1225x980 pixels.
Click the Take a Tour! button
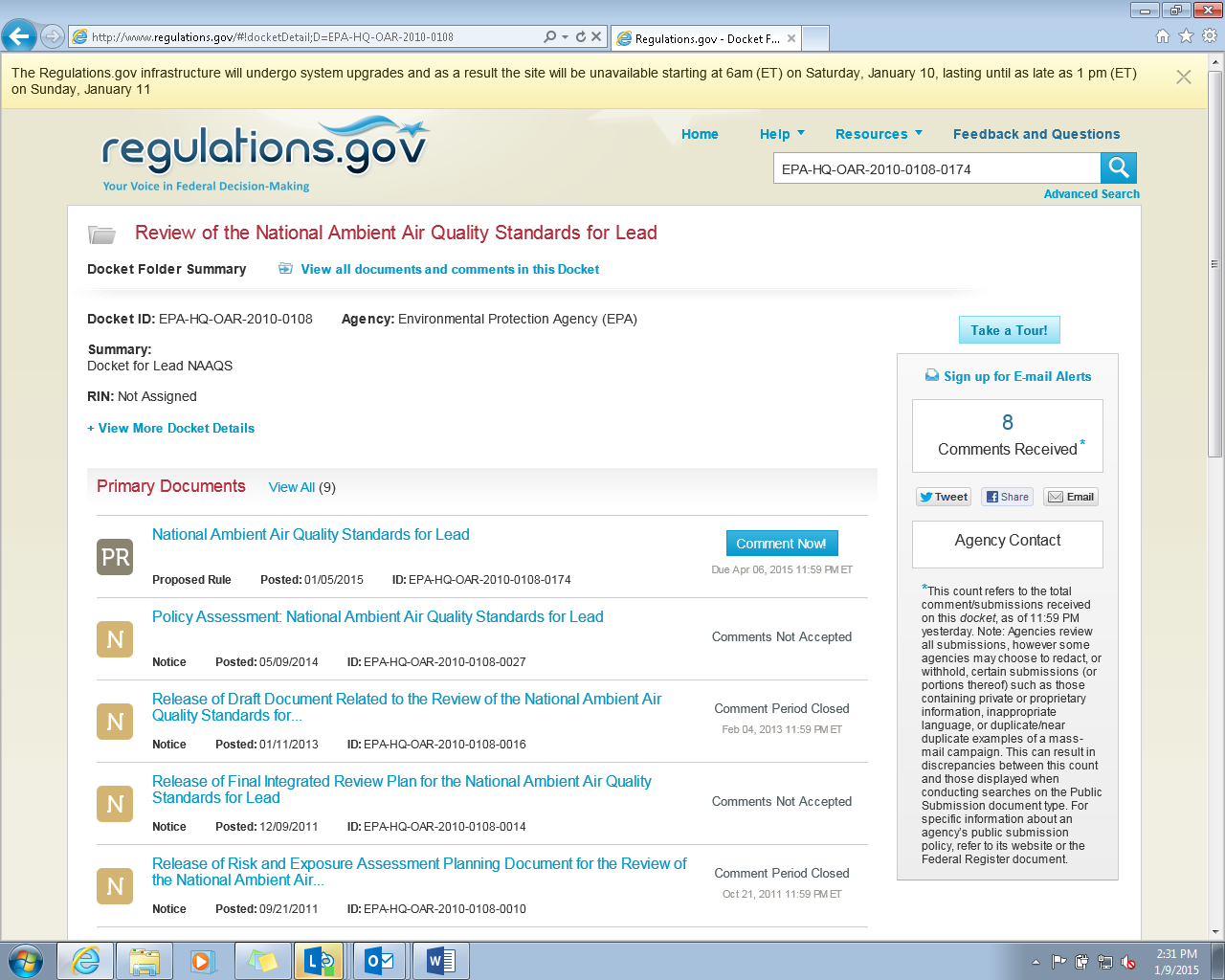tap(1009, 330)
